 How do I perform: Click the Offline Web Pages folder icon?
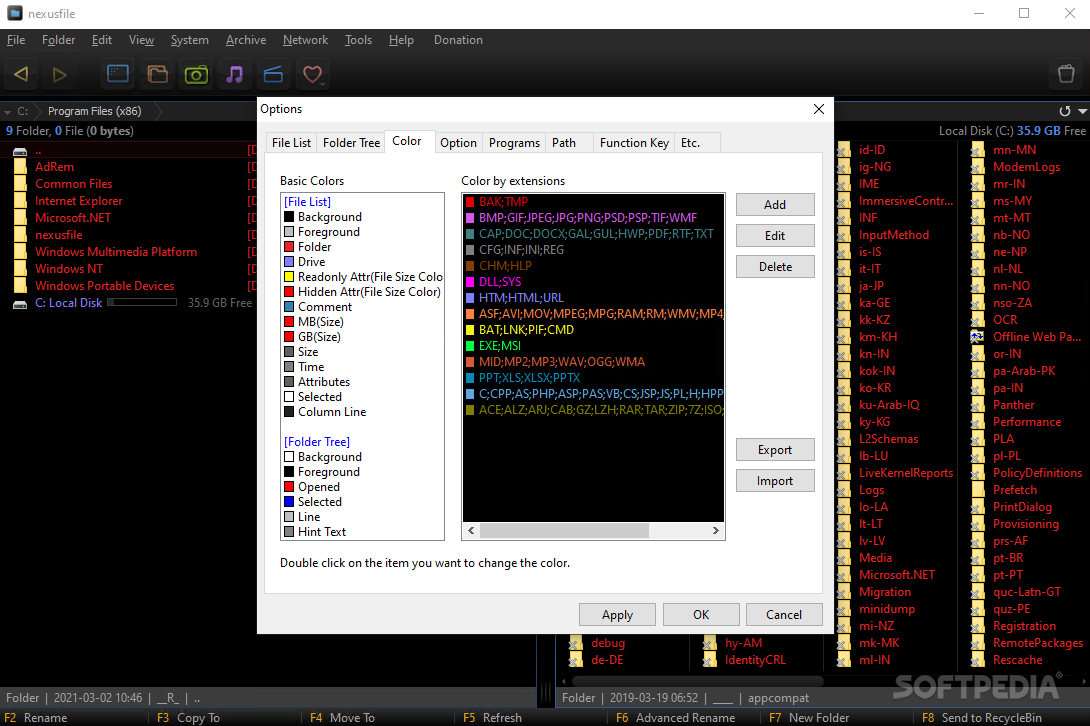tap(977, 337)
